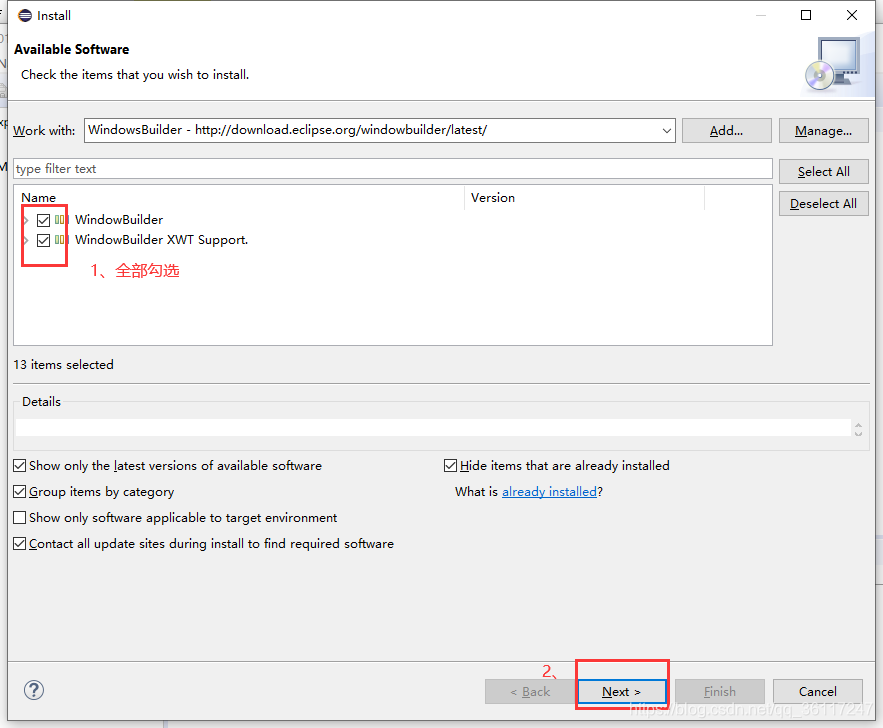Open the already installed link
Image resolution: width=883 pixels, height=728 pixels.
[549, 492]
